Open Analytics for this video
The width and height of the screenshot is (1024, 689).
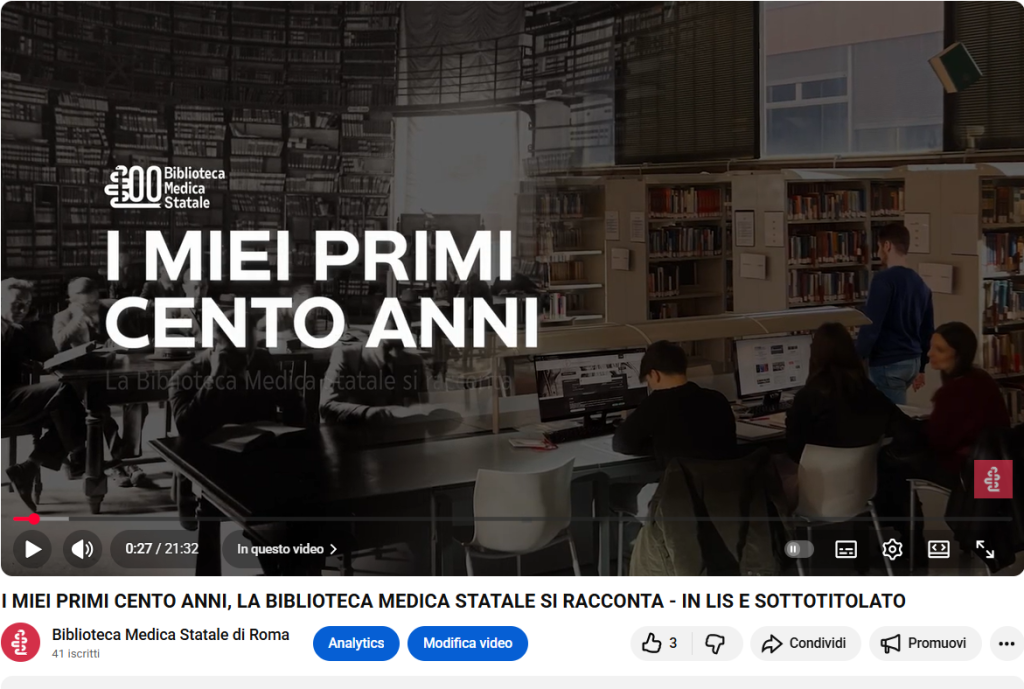point(356,643)
